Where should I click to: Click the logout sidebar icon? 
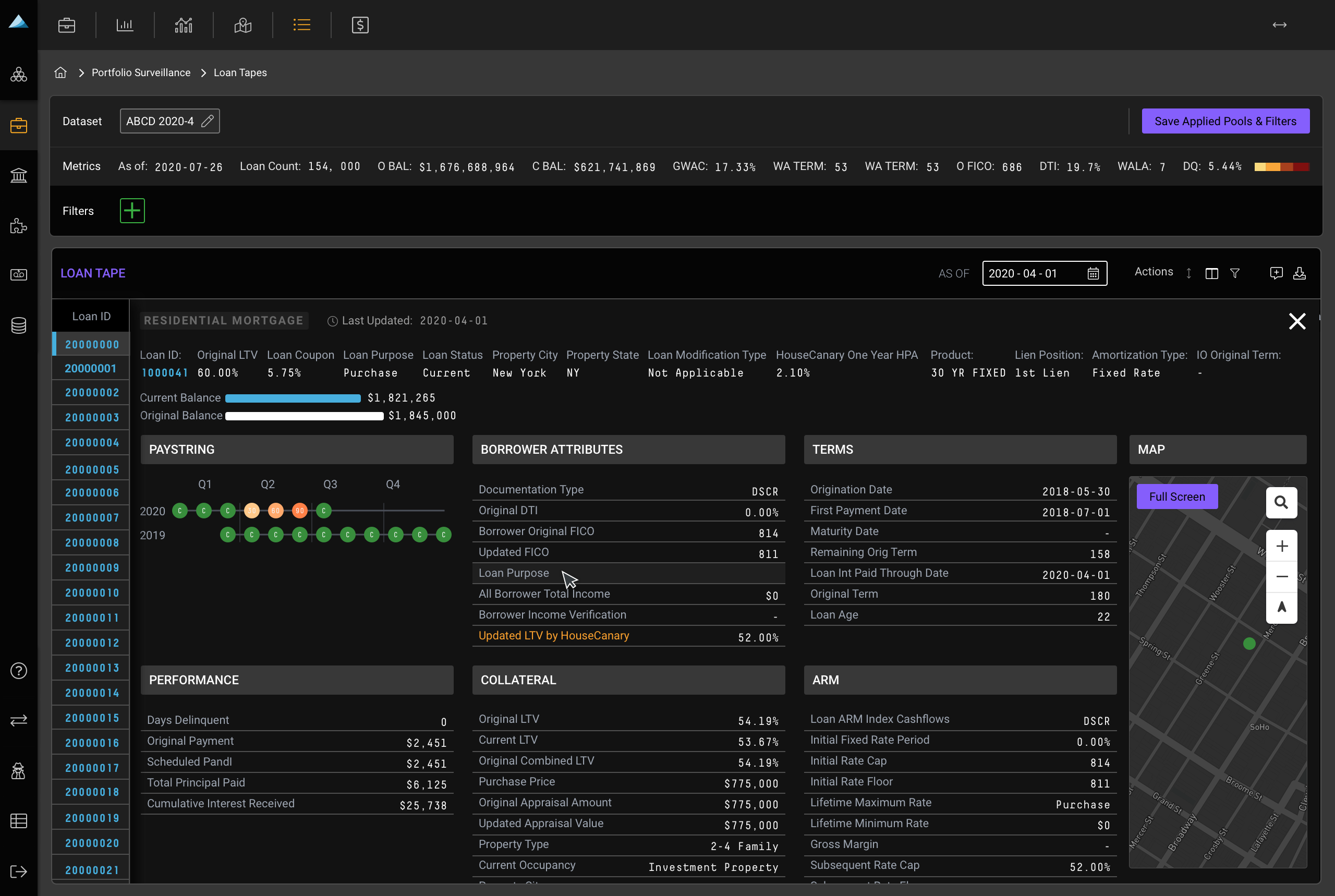(19, 871)
